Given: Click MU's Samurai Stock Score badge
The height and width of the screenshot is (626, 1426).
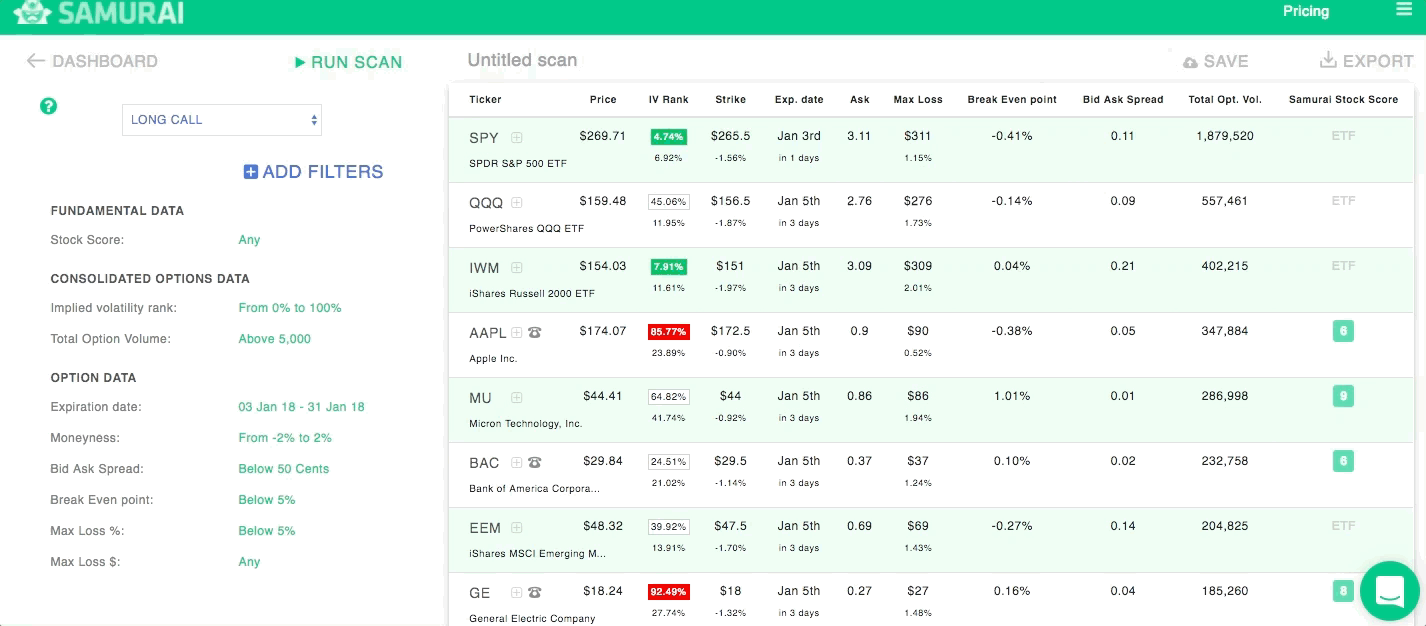Looking at the screenshot, I should pyautogui.click(x=1343, y=396).
